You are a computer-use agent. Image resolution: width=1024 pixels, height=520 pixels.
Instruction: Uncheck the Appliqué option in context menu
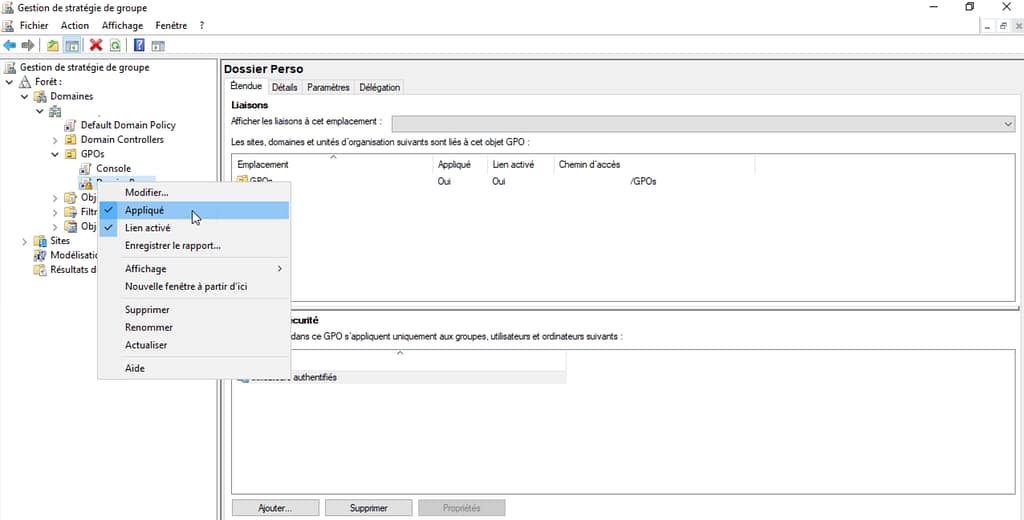(145, 210)
